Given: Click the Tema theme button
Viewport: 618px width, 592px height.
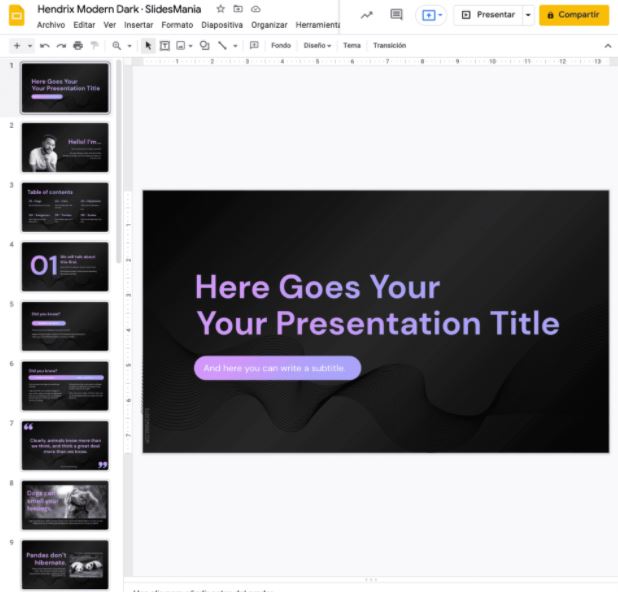Looking at the screenshot, I should click(352, 46).
